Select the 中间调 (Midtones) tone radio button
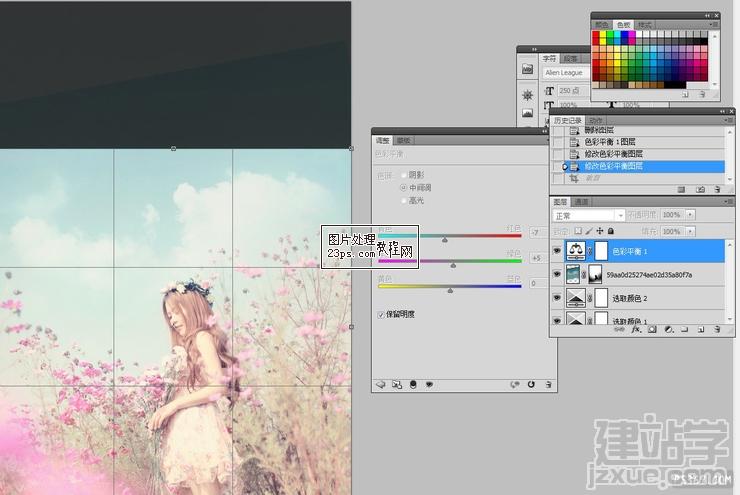740x495 pixels. [x=404, y=187]
